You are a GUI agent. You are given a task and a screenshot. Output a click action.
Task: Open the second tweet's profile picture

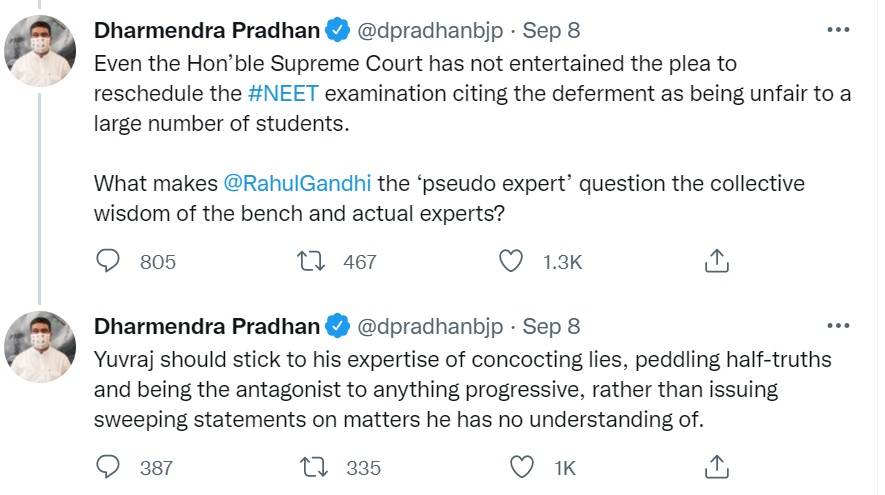(x=40, y=346)
